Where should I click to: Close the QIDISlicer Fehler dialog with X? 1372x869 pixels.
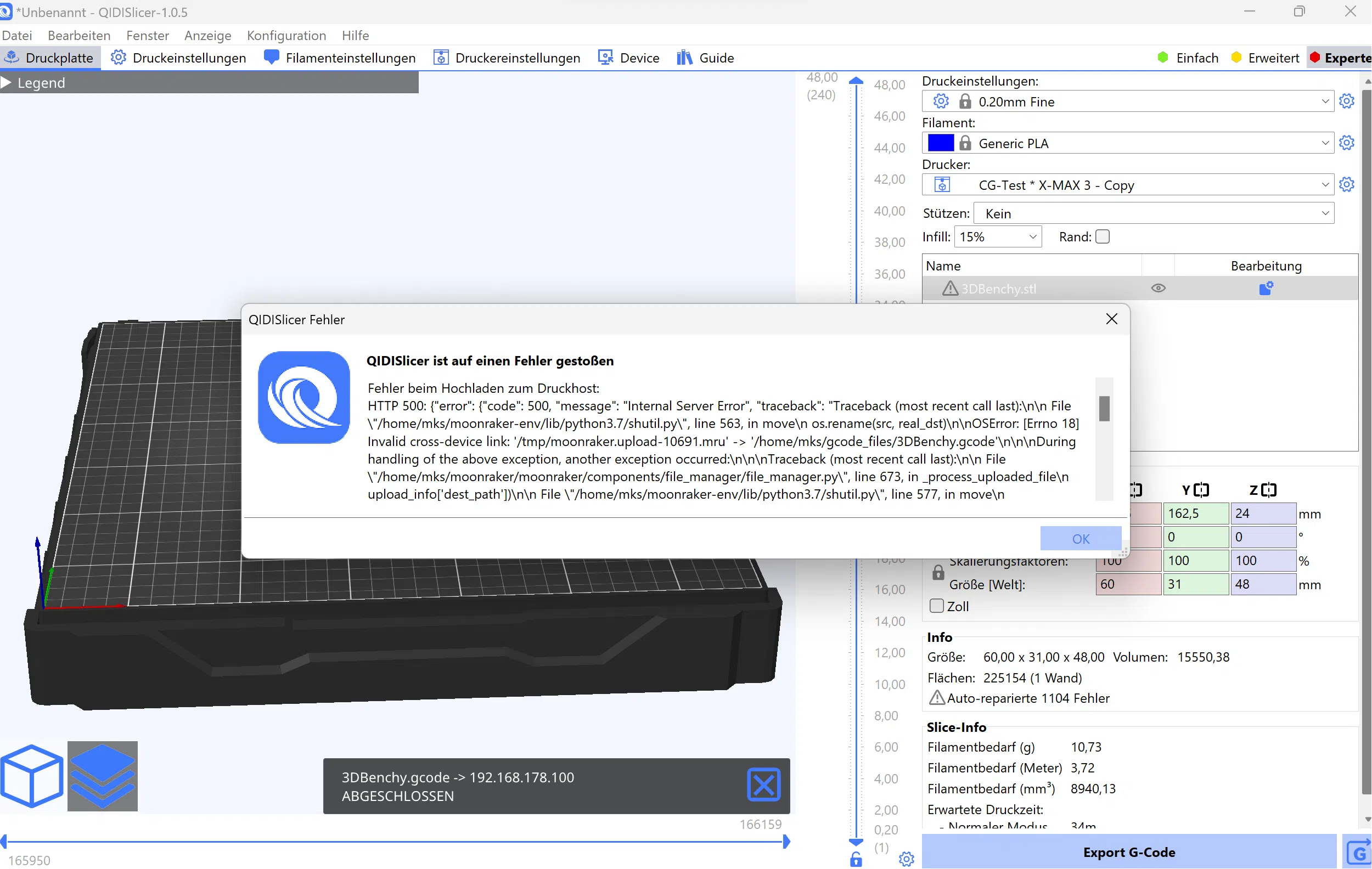pyautogui.click(x=1111, y=319)
